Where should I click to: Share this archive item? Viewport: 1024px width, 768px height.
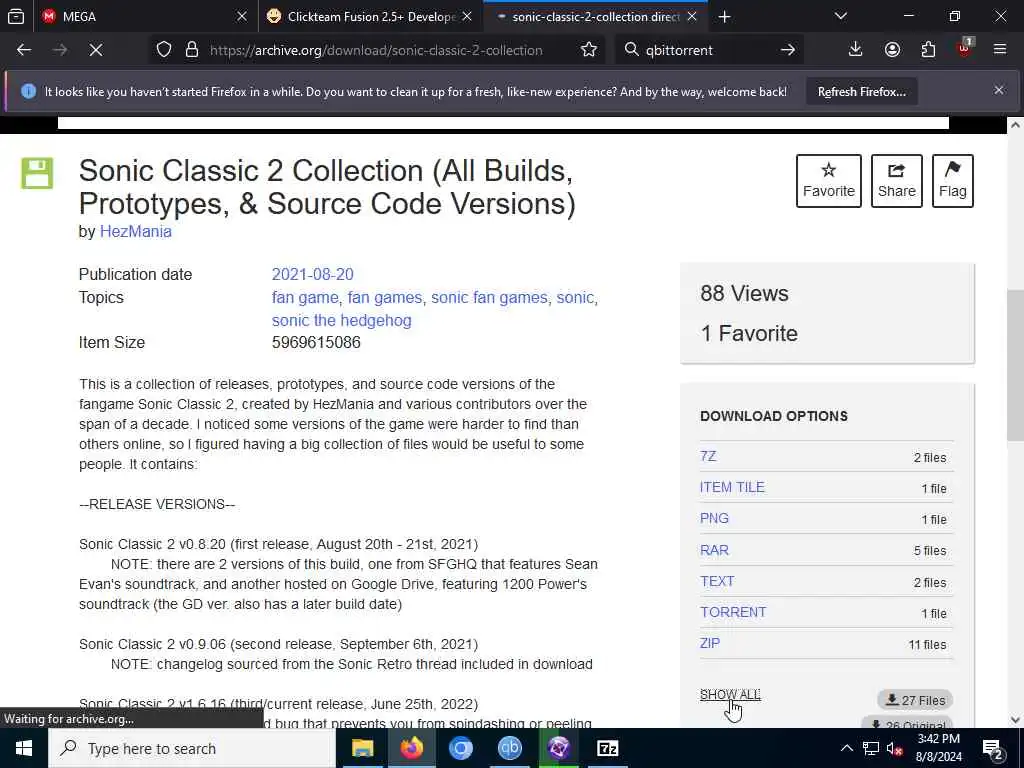pos(897,181)
